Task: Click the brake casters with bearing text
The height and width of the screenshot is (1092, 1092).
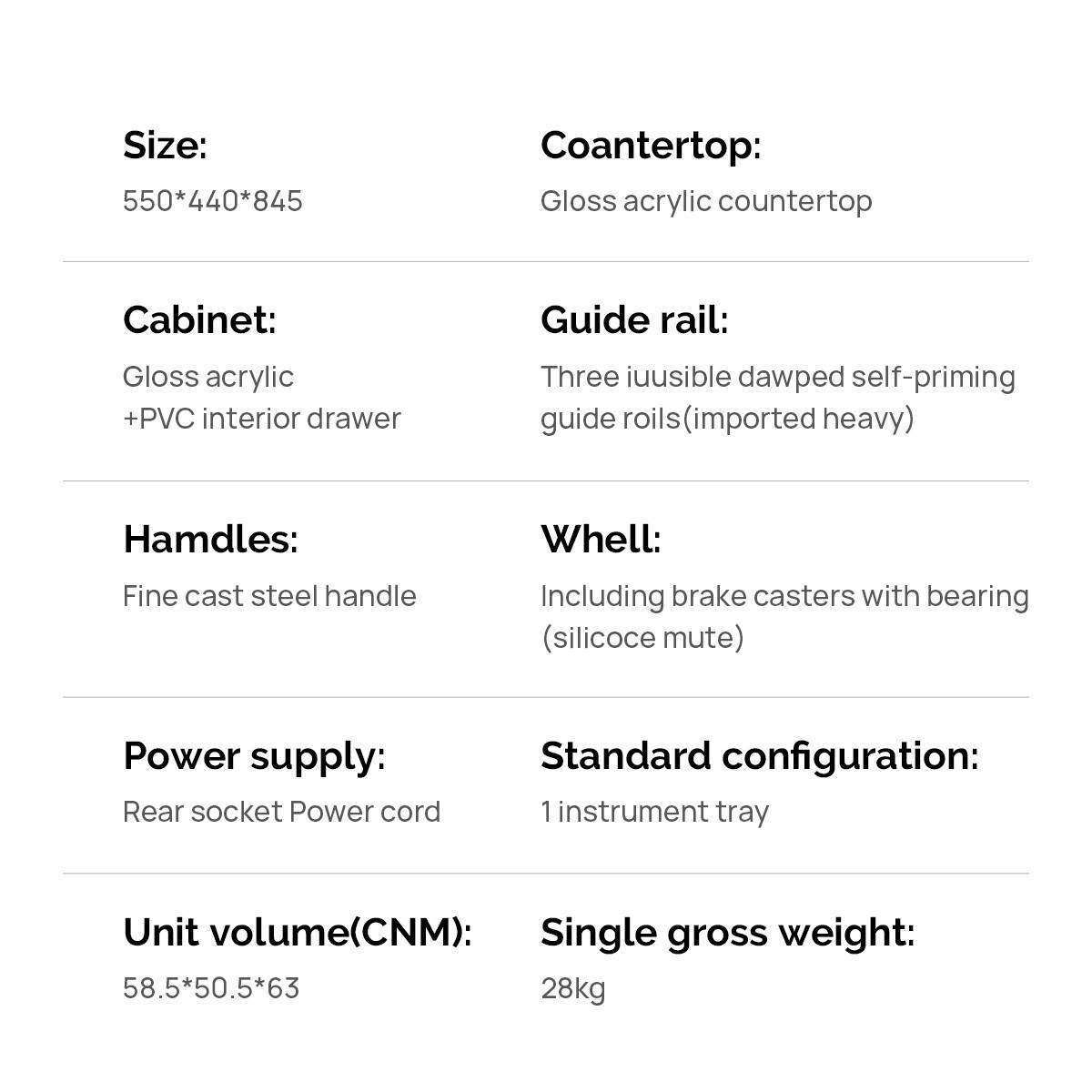Action: pos(784,596)
